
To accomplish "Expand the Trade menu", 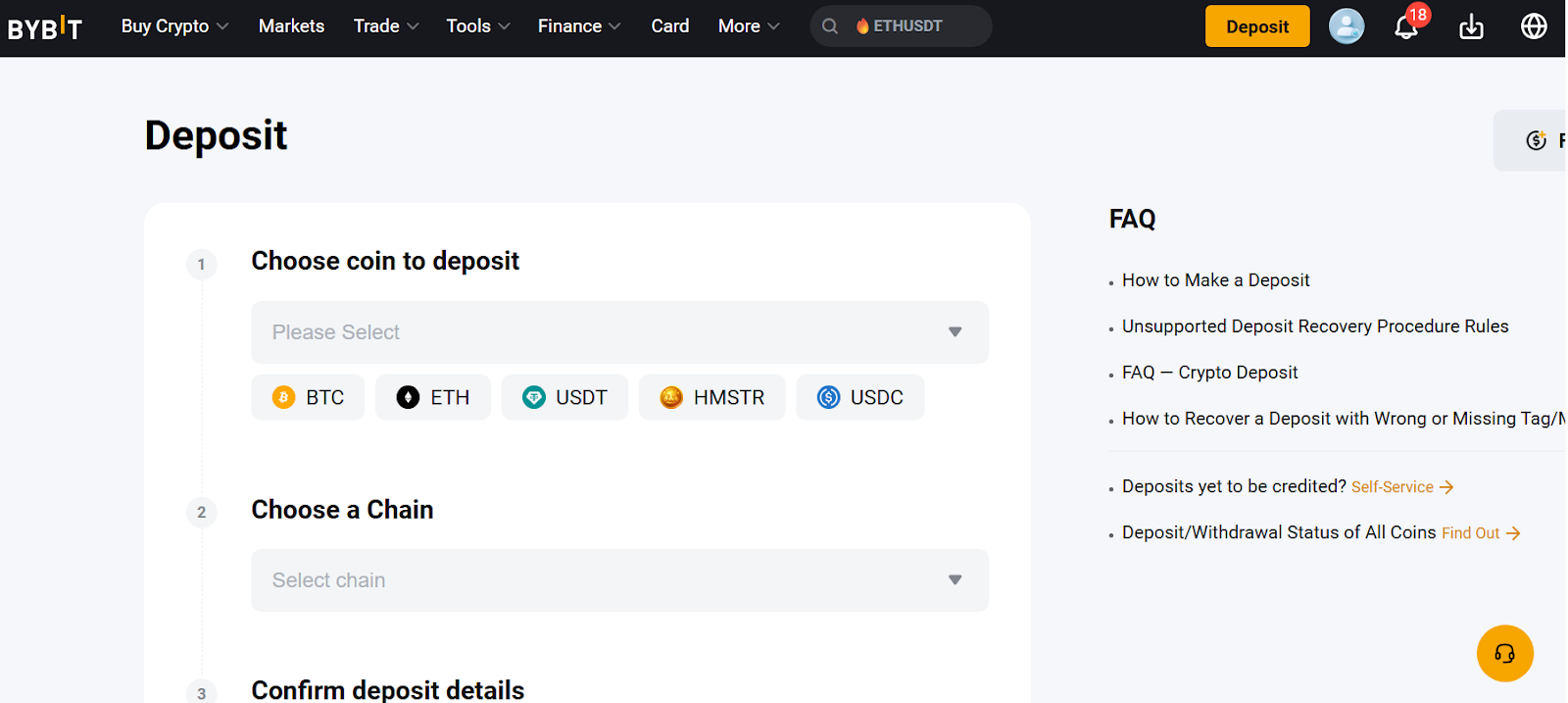I will click(386, 26).
